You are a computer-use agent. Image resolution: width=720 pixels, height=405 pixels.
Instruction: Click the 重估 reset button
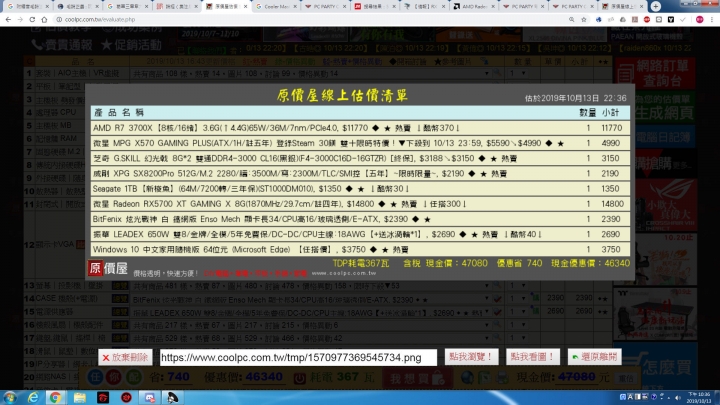pos(626,378)
